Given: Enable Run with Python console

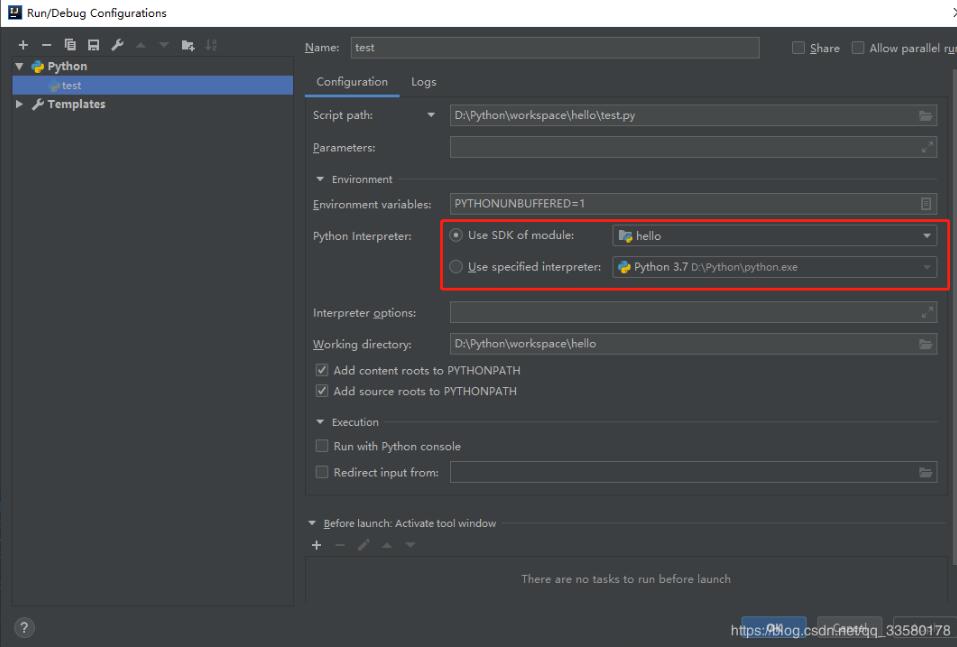Looking at the screenshot, I should pyautogui.click(x=322, y=446).
